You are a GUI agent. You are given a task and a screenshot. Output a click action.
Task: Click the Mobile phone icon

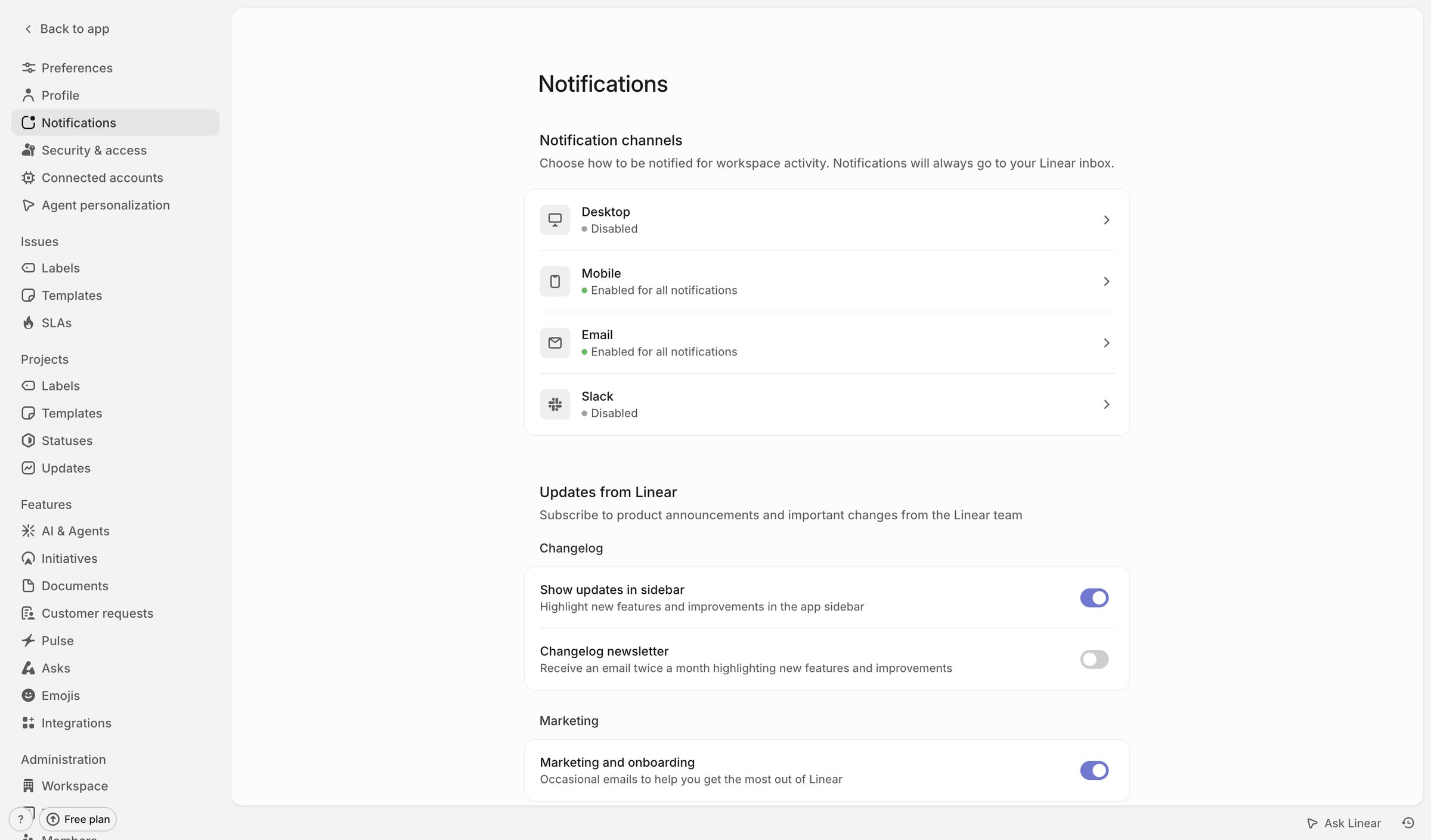555,281
